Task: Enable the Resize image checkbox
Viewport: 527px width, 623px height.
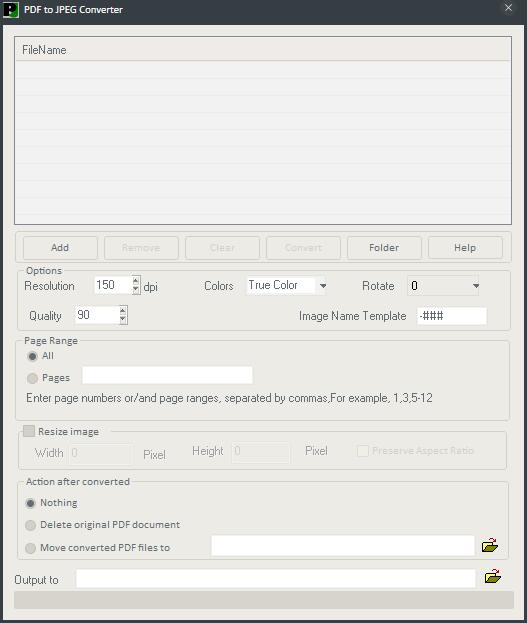Action: 29,431
